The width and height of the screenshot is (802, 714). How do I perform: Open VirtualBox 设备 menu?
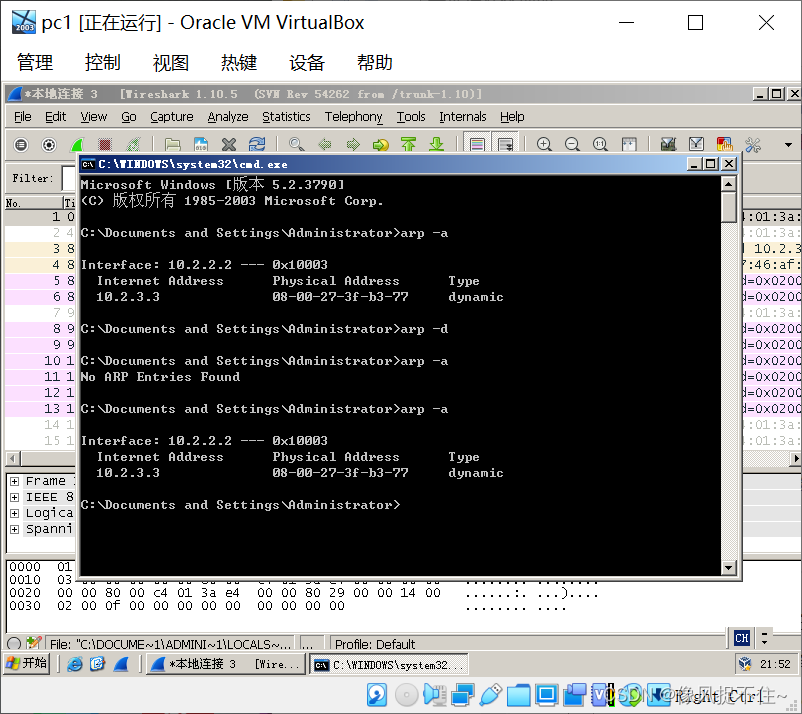pos(307,62)
